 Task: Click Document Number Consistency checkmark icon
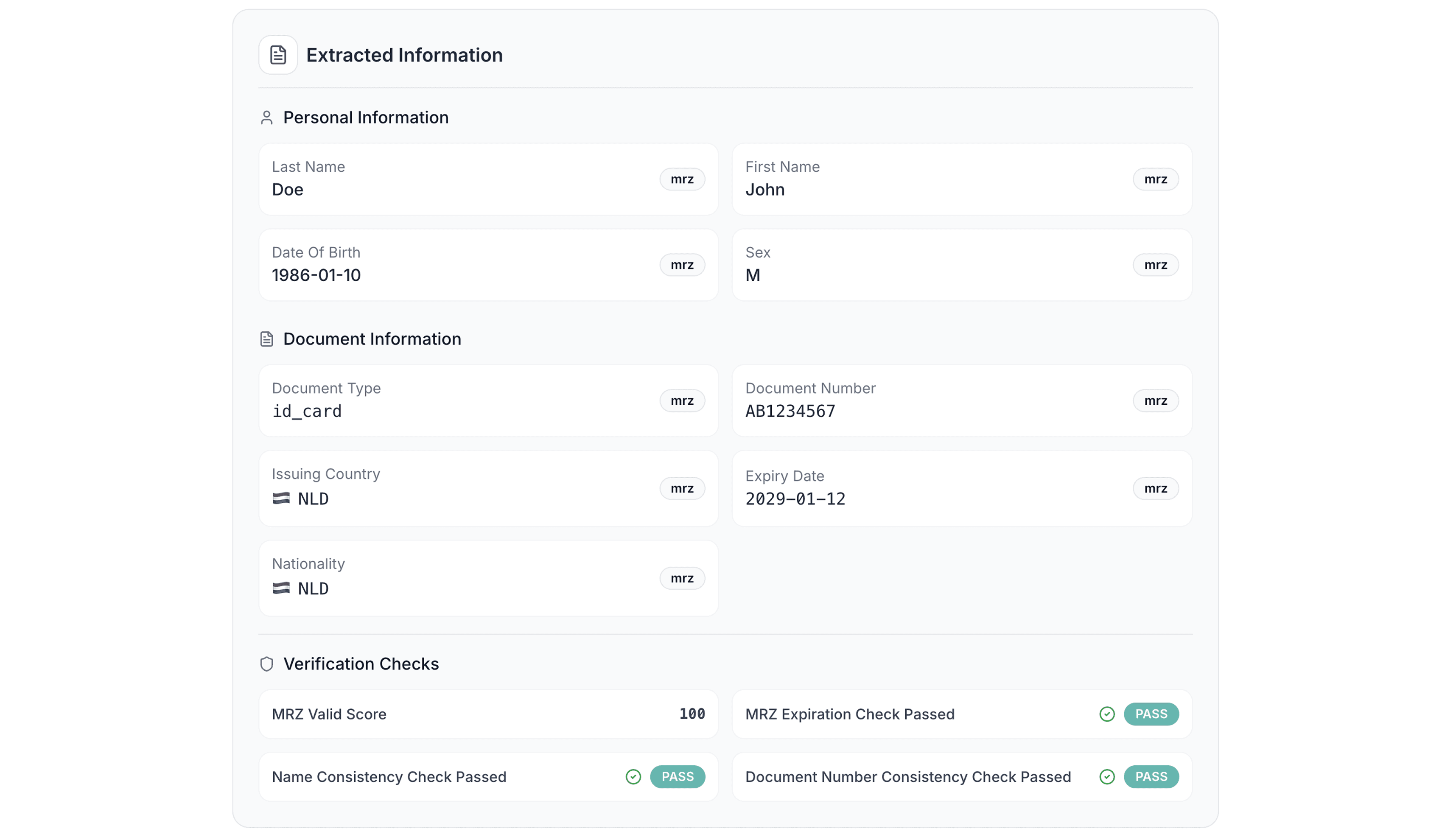click(x=1106, y=777)
